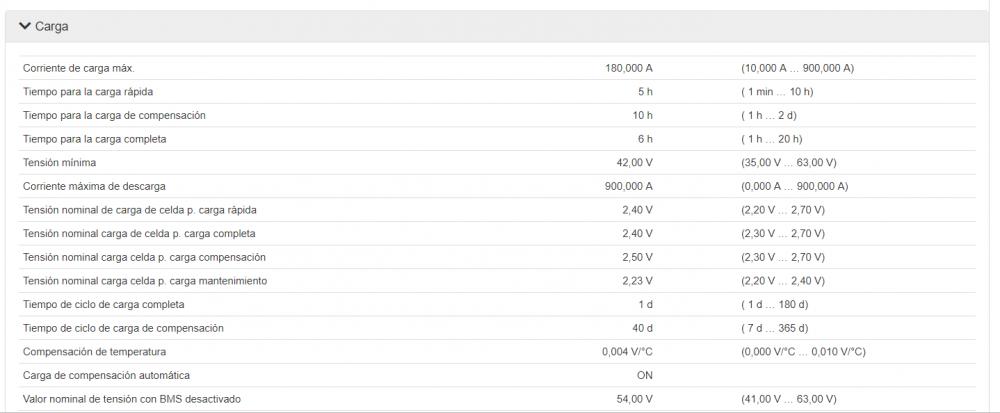Select Tiempo de ciclo de carga completa value 1 d
The width and height of the screenshot is (1000, 413).
point(645,304)
